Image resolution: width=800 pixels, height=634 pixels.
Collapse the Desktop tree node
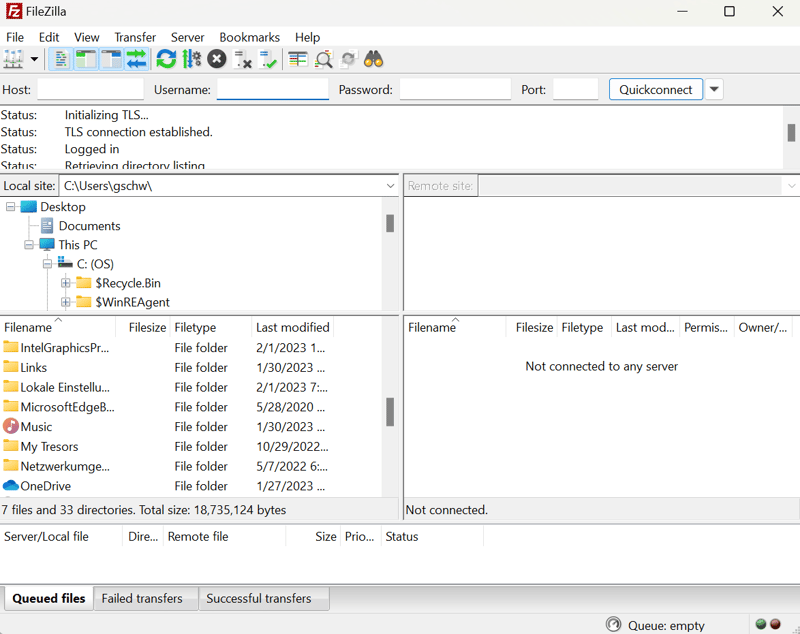[10, 207]
